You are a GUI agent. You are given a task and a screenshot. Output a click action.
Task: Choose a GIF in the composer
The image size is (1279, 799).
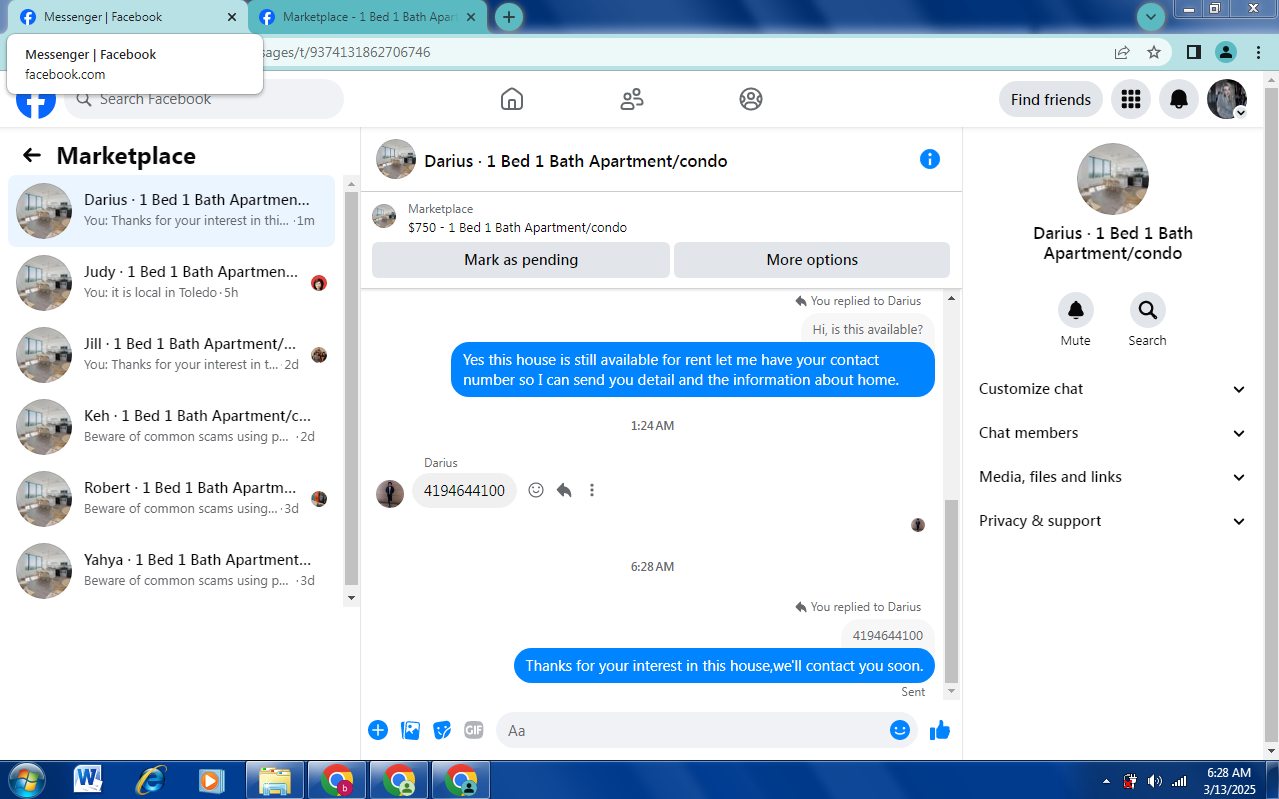click(474, 730)
